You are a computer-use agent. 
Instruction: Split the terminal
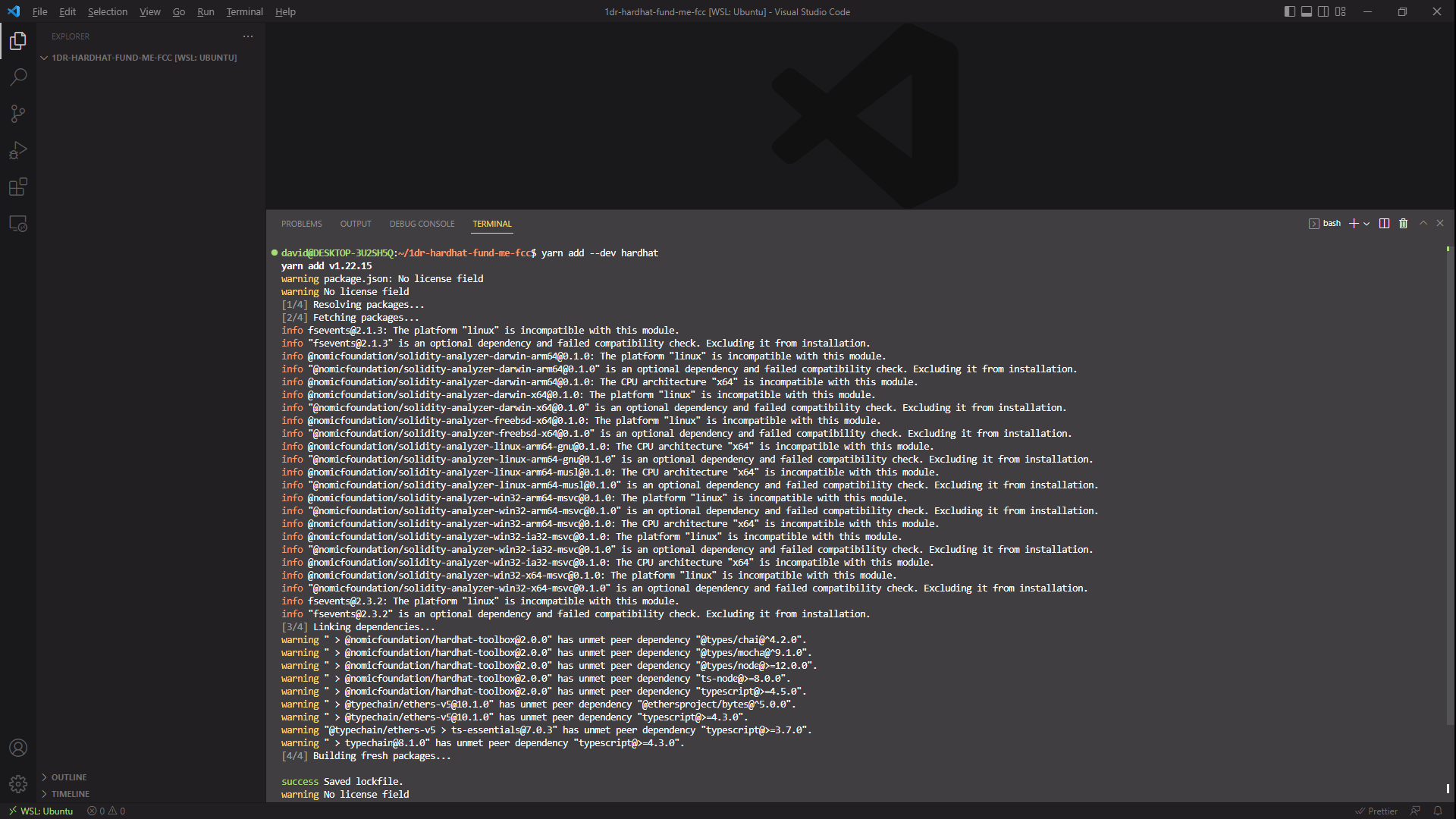(1384, 224)
